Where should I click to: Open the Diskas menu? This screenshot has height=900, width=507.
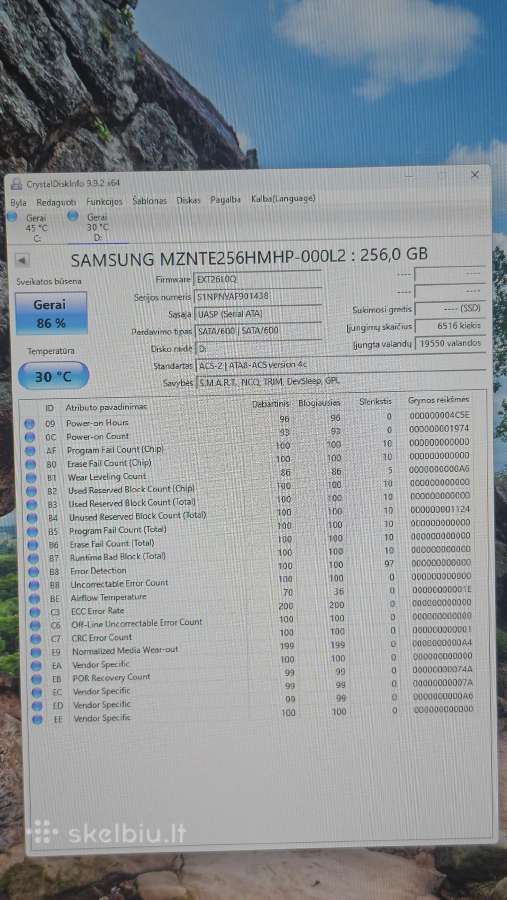[x=188, y=200]
